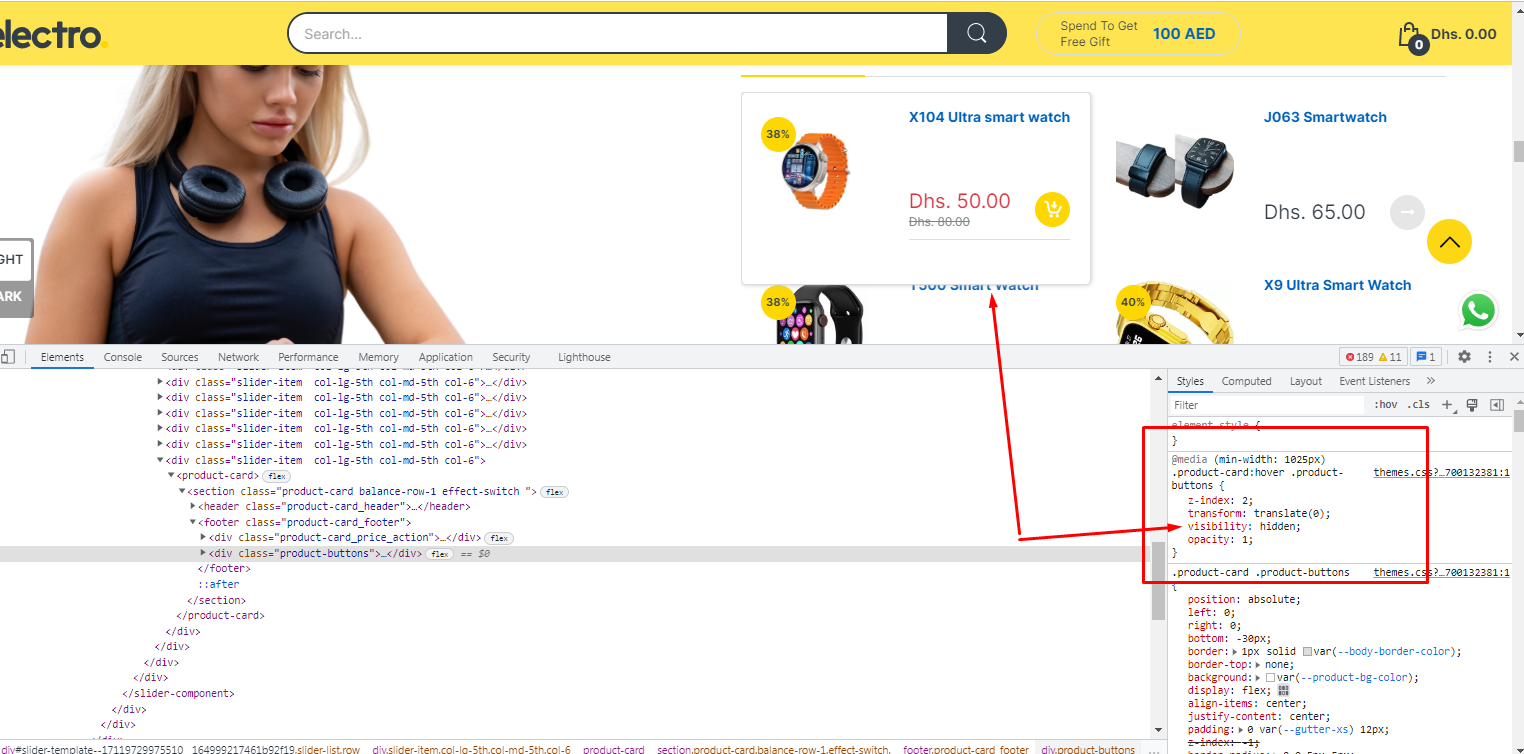Click the flex badge on product-card_price_action row

pos(500,538)
